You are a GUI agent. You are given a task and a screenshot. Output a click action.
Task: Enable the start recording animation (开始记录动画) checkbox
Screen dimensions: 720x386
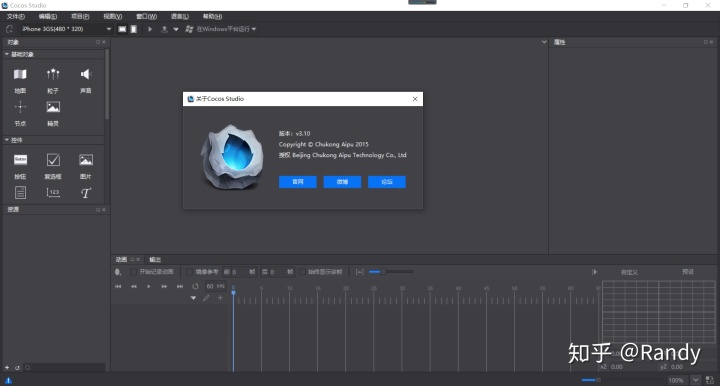(x=133, y=272)
